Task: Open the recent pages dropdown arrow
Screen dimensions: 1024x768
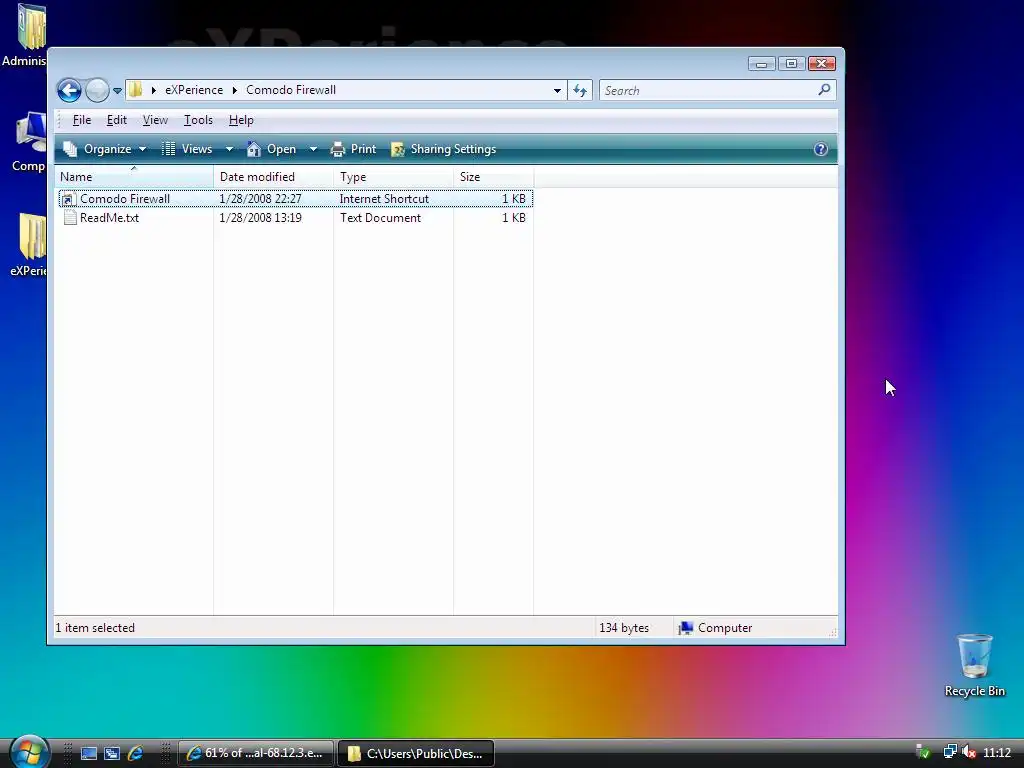Action: pyautogui.click(x=118, y=91)
